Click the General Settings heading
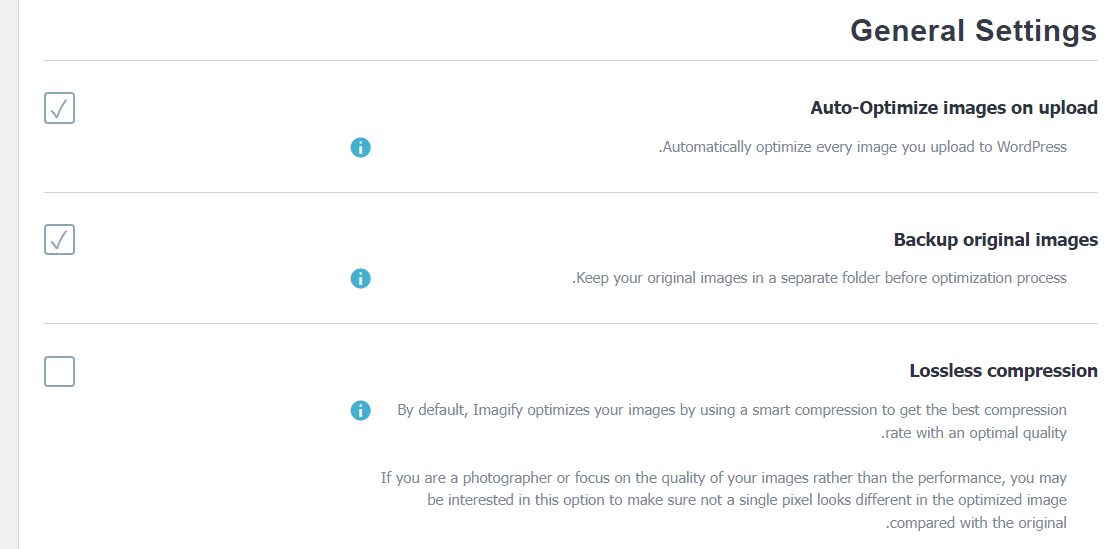1118x549 pixels. click(972, 31)
